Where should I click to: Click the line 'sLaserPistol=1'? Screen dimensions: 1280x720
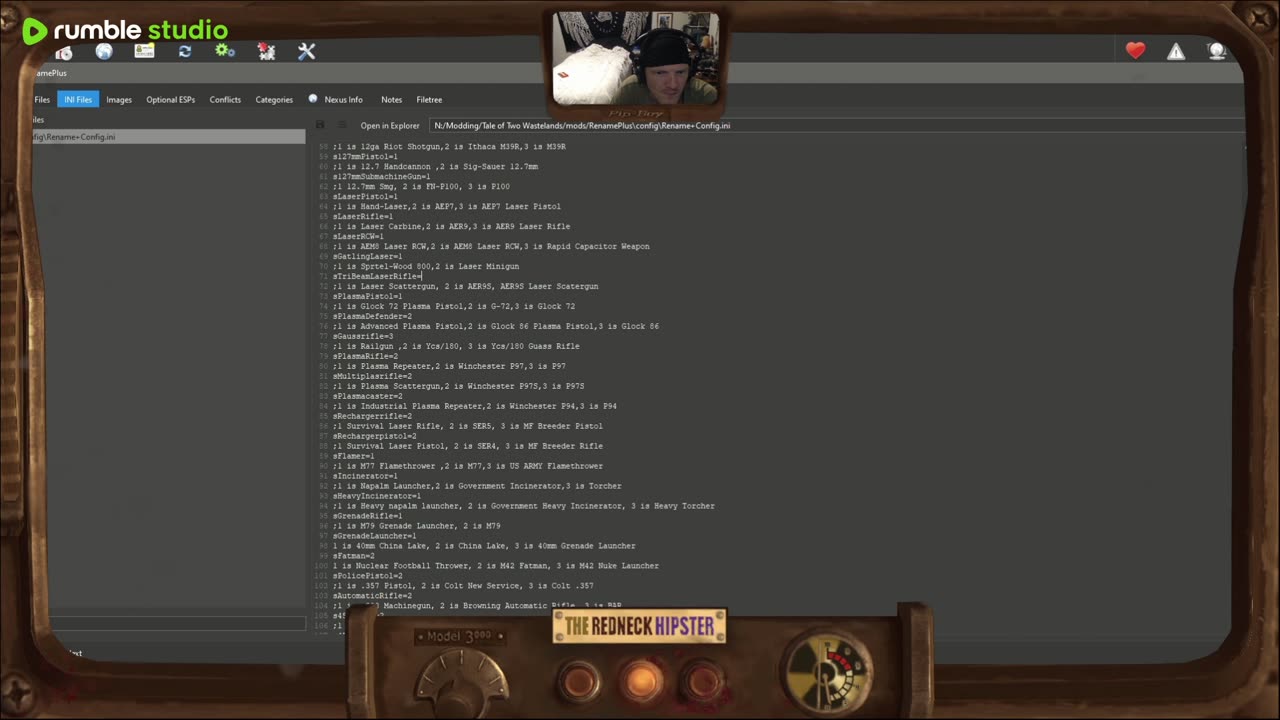point(365,197)
